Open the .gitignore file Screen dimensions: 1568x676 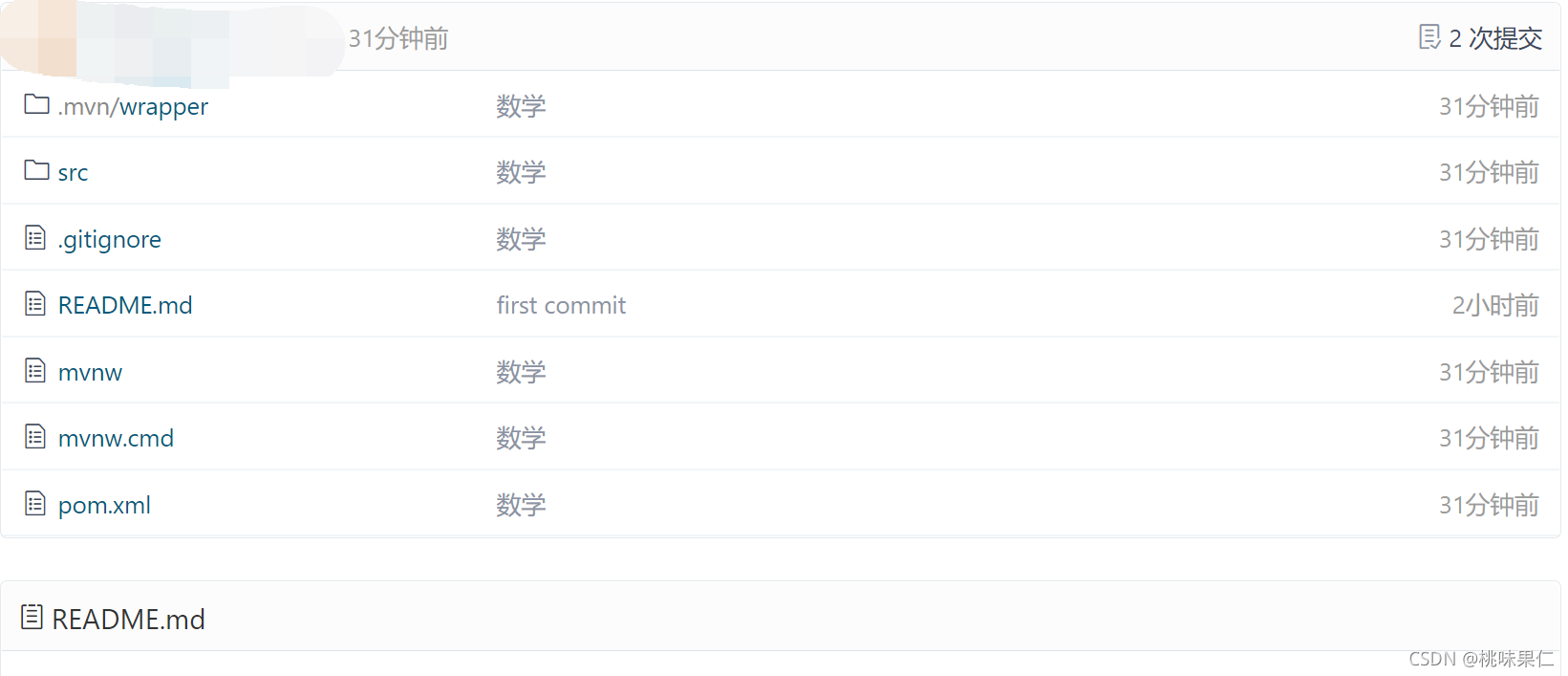[x=109, y=239]
